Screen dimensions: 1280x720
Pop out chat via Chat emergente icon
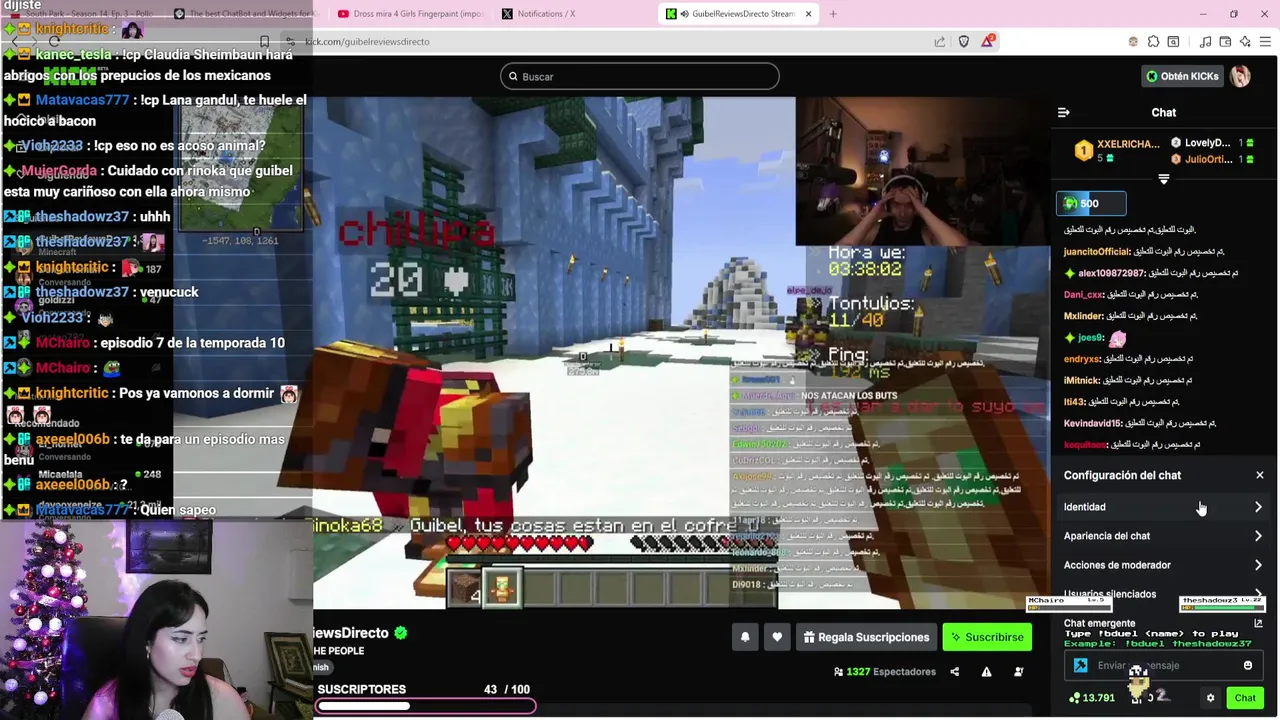1258,623
